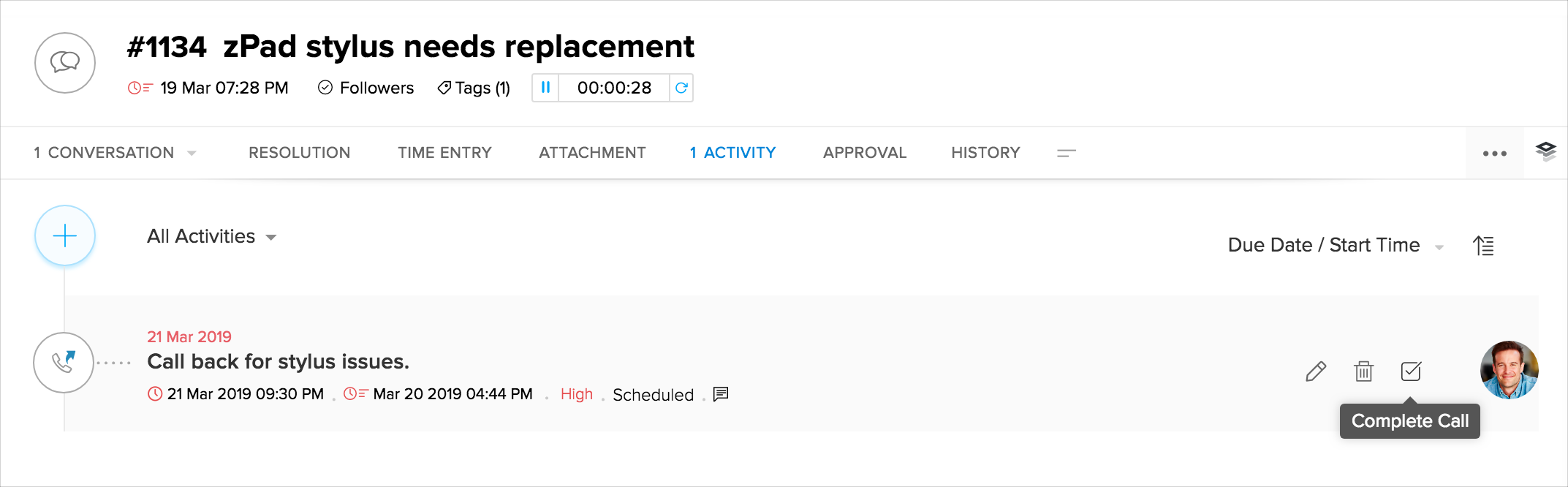Toggle the sort order icon
Viewport: 1568px width, 487px height.
pyautogui.click(x=1483, y=246)
